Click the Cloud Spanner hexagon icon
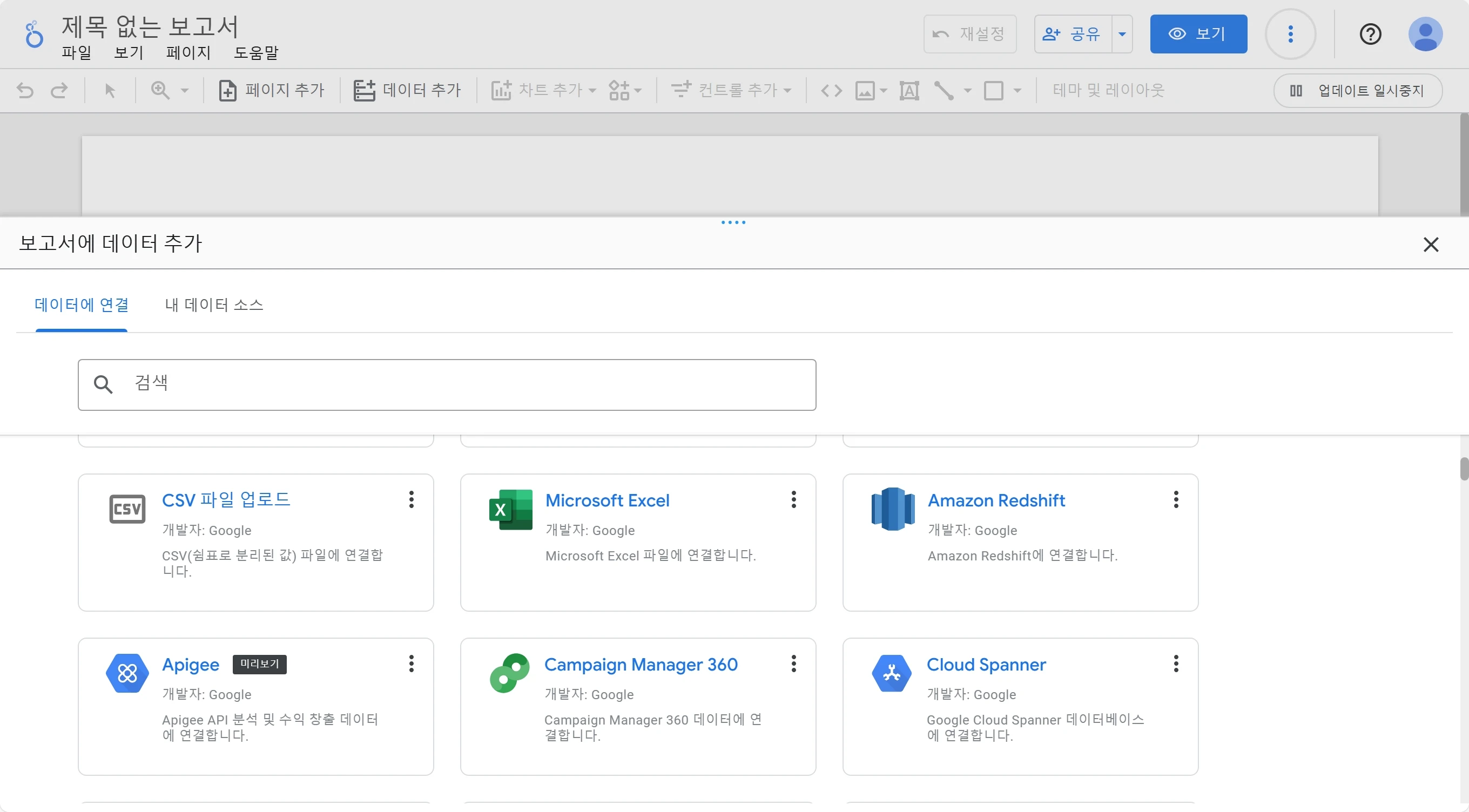 coord(891,673)
